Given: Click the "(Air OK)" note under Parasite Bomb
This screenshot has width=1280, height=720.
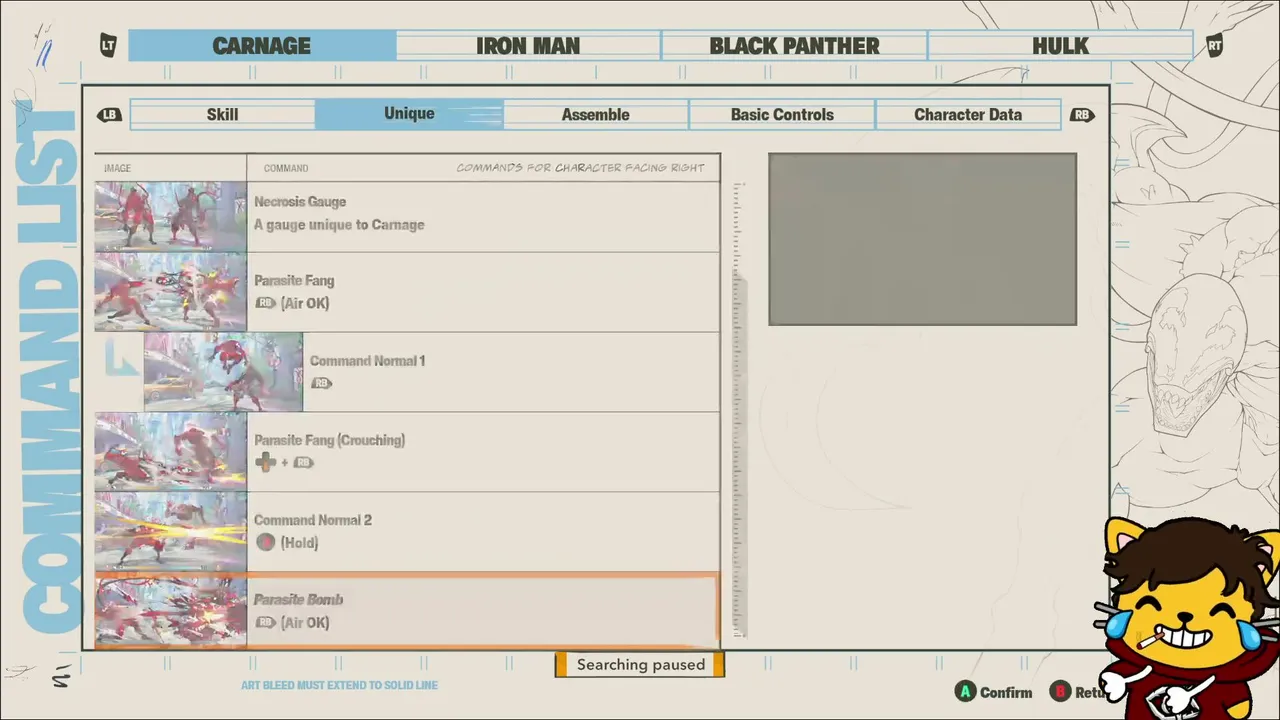Looking at the screenshot, I should click(x=305, y=623).
